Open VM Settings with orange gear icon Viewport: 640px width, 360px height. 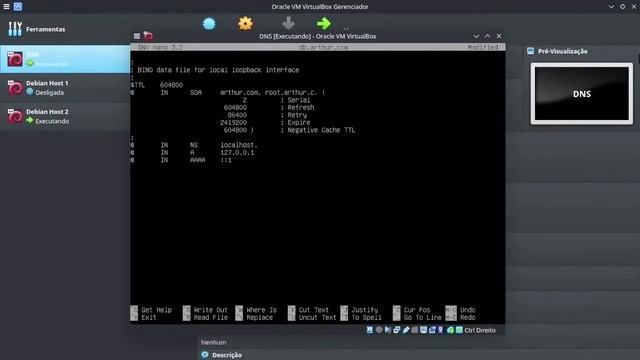pos(245,24)
